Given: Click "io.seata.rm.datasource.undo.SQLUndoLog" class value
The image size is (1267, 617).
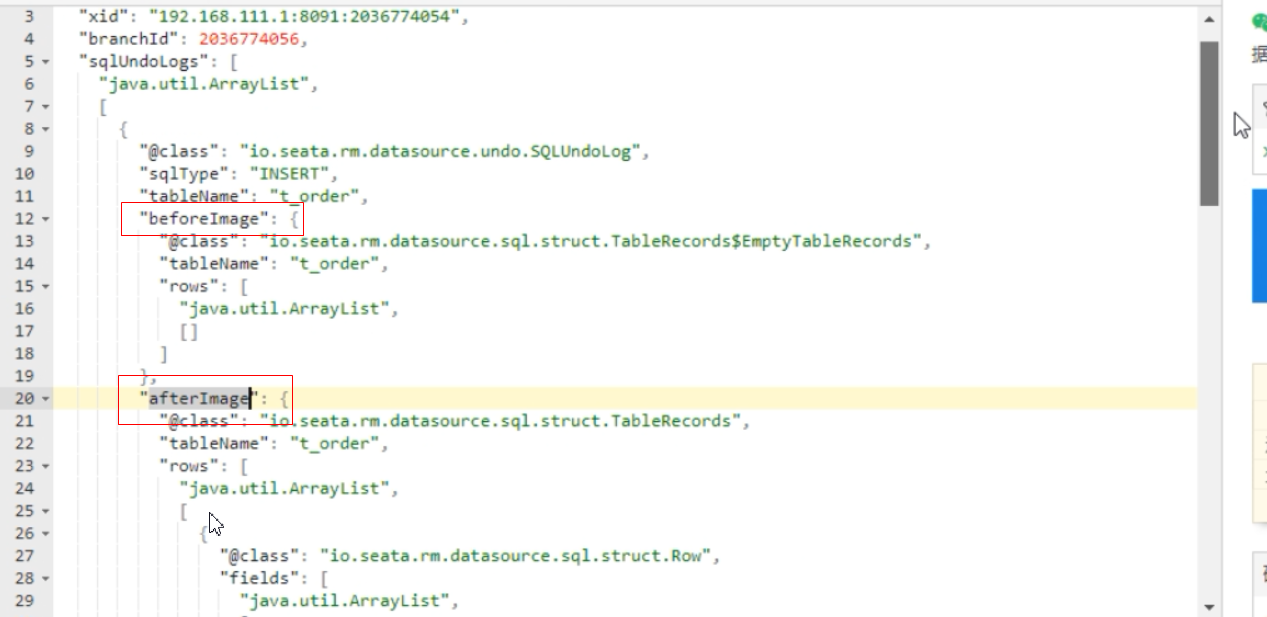Looking at the screenshot, I should point(445,152).
